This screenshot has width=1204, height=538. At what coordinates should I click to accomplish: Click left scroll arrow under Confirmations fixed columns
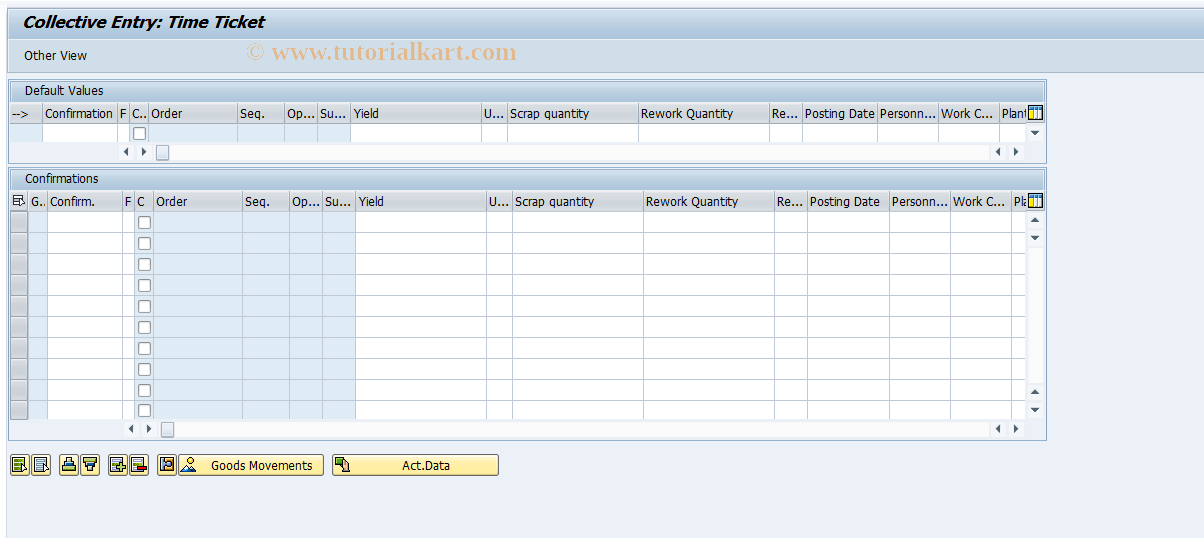132,429
